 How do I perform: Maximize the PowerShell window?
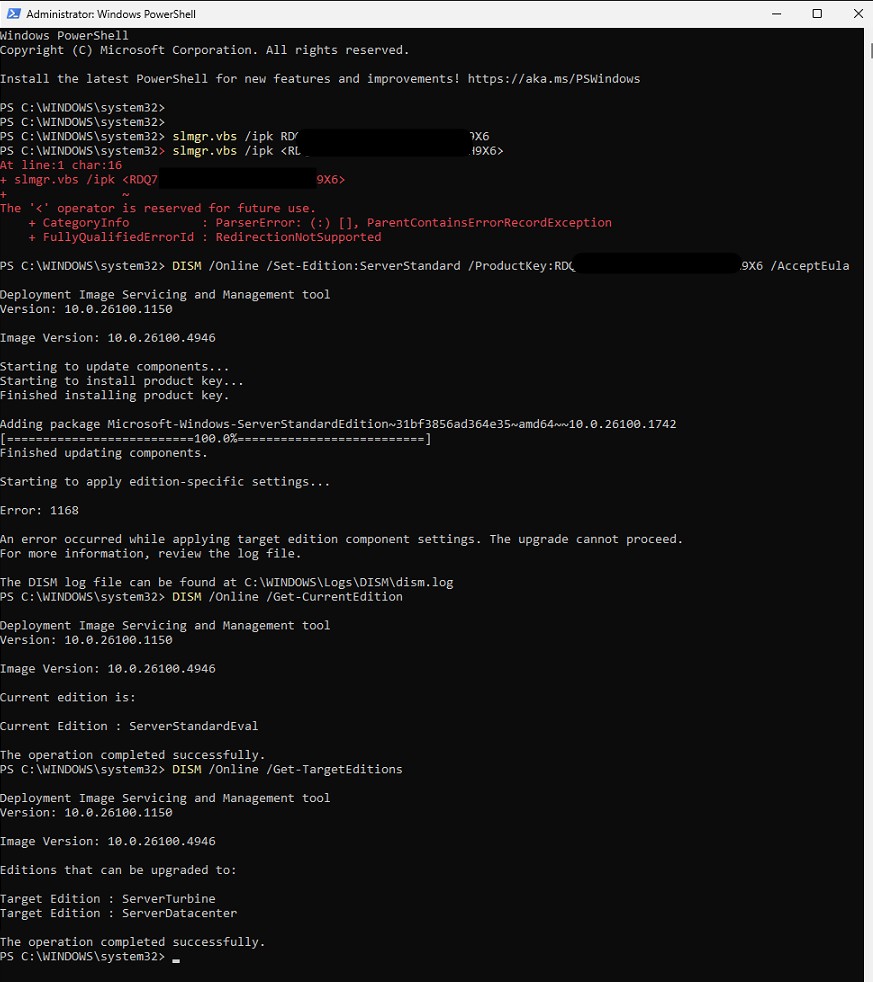click(817, 14)
